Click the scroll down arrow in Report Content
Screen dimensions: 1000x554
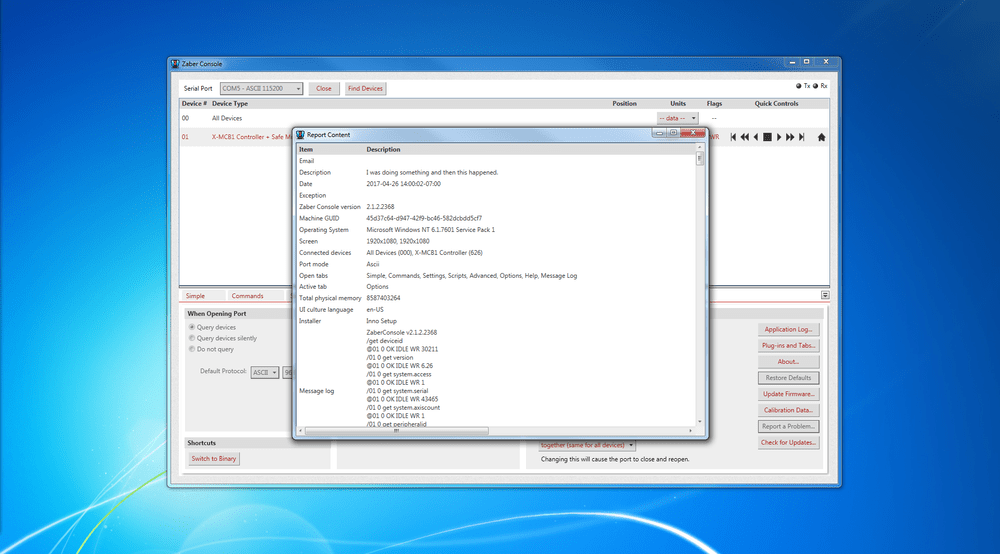(700, 422)
